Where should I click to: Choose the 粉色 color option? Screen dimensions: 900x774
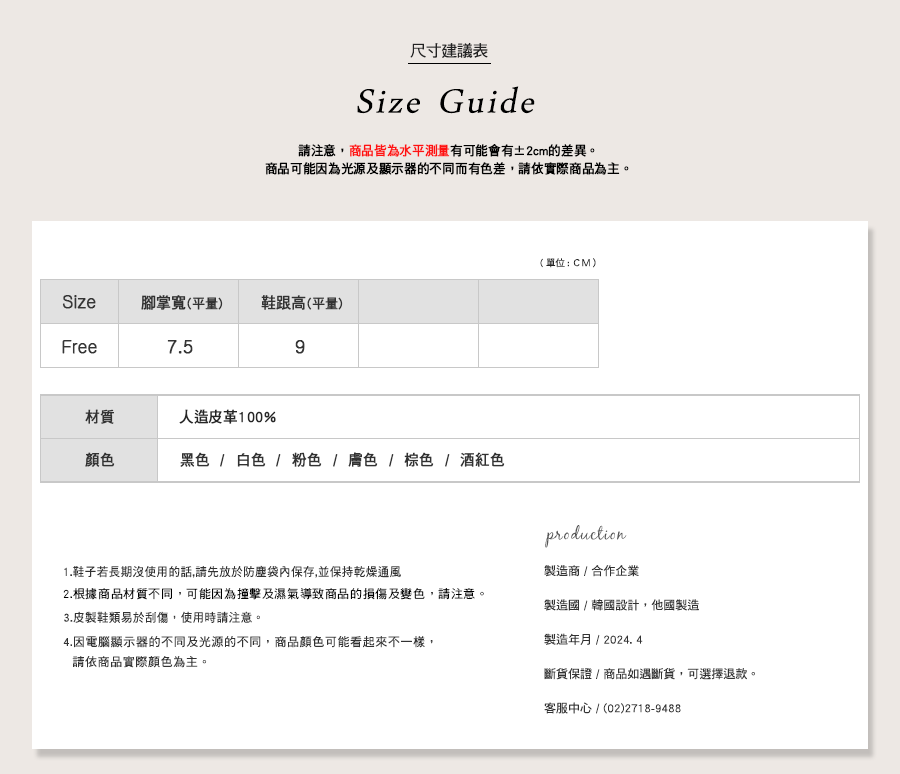[x=306, y=460]
